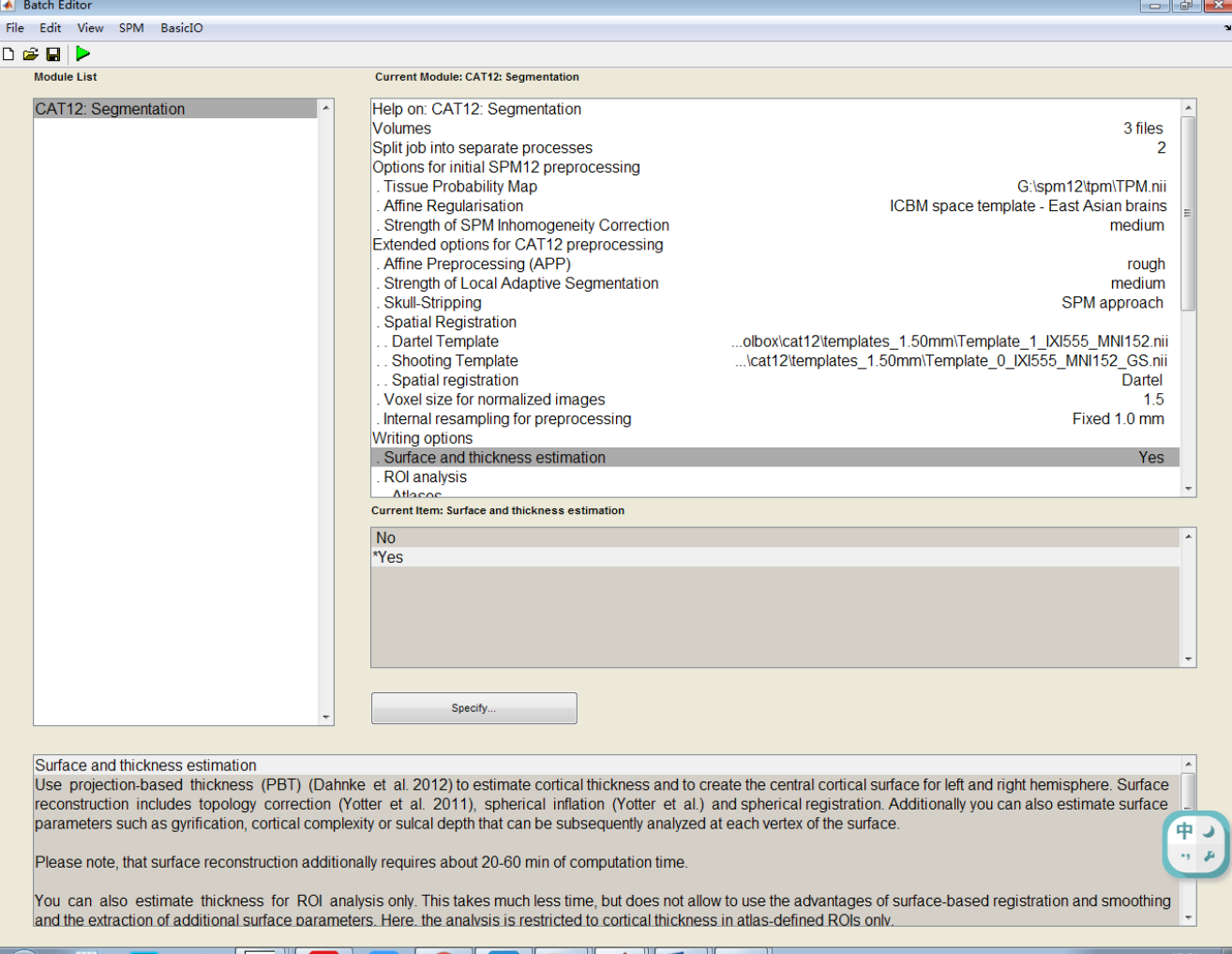Click the New Batch toolbar icon
The height and width of the screenshot is (954, 1232).
pyautogui.click(x=8, y=54)
